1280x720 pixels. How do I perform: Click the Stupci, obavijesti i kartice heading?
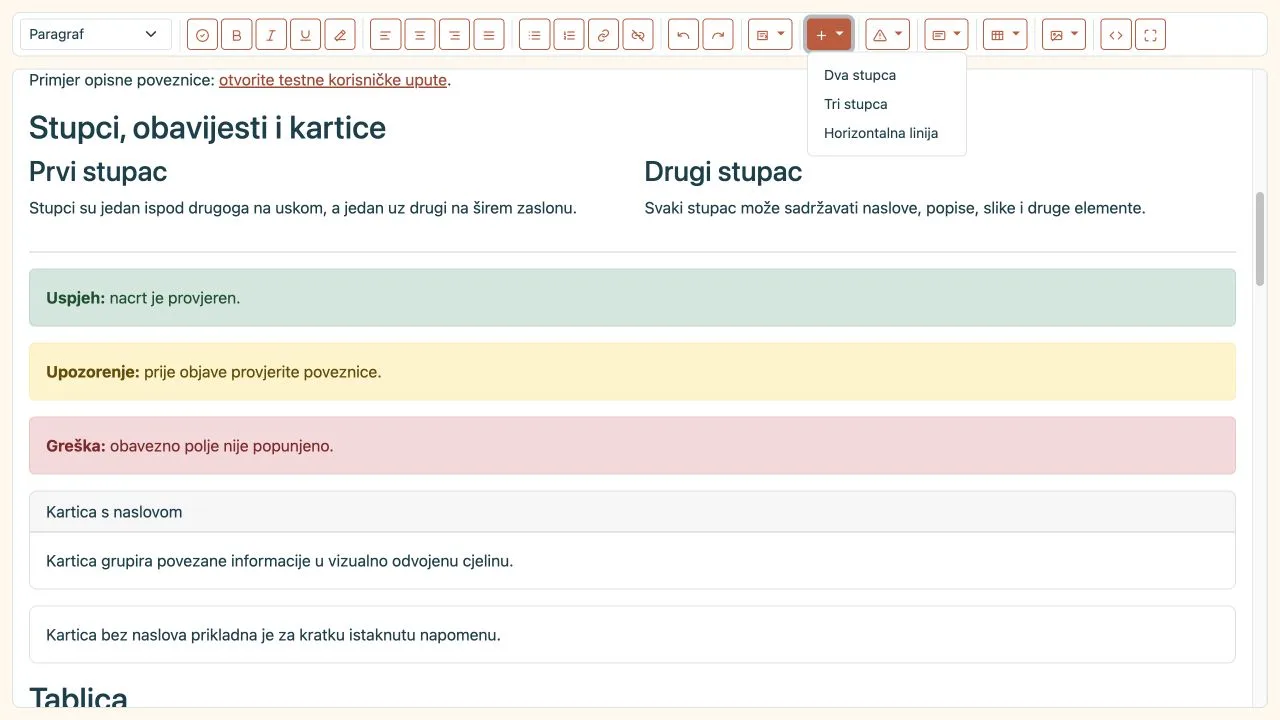click(207, 128)
